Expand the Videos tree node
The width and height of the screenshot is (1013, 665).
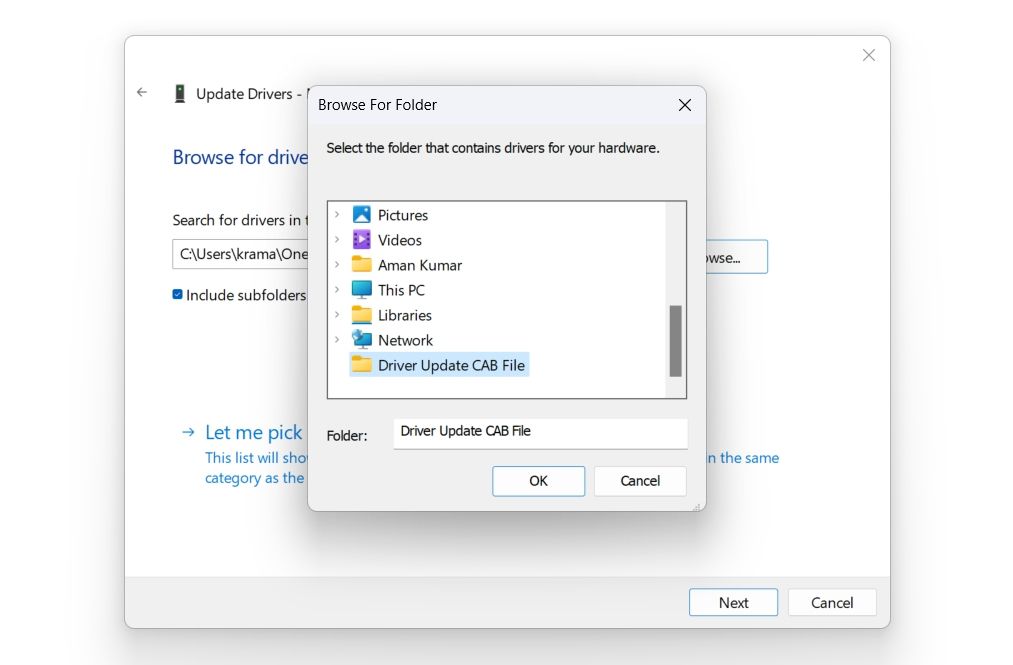click(x=337, y=240)
